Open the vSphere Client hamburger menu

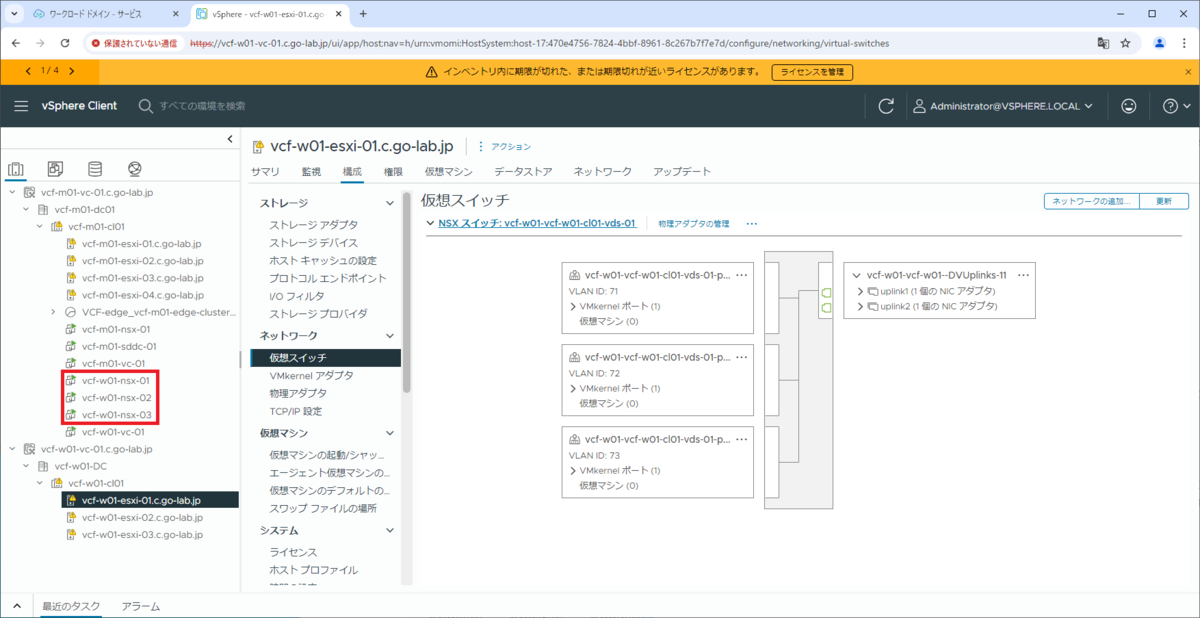tap(21, 106)
